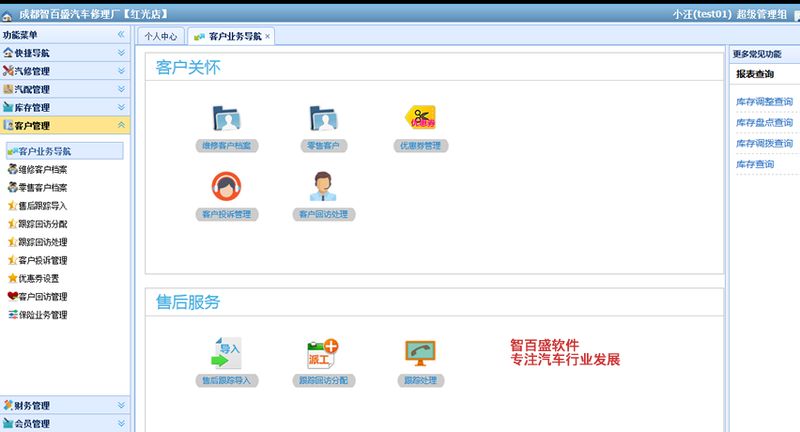Open 客户回访管理 label in the sidebar
Viewport: 800px width, 432px height.
coord(43,296)
